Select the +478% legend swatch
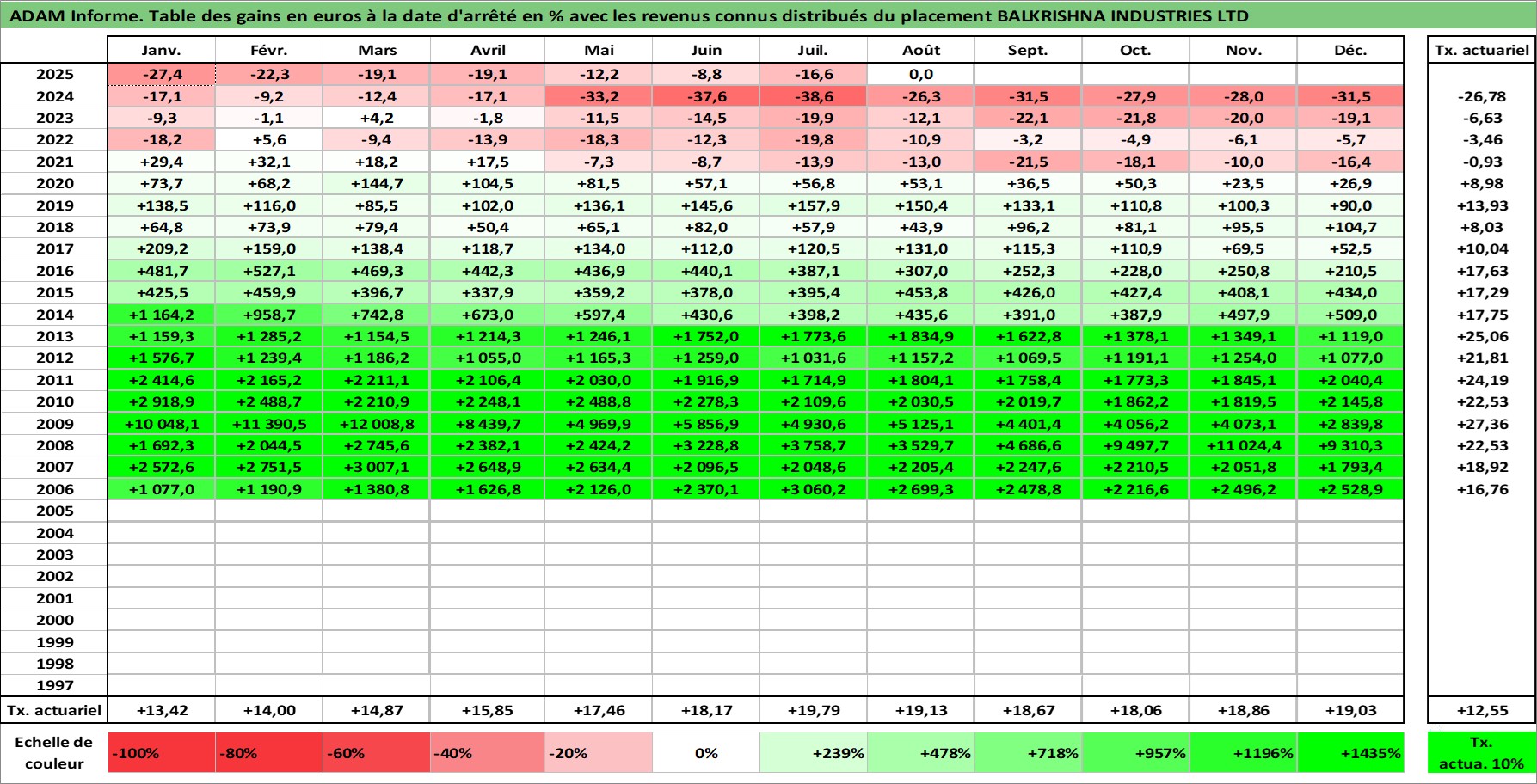The width and height of the screenshot is (1537, 784). click(920, 753)
